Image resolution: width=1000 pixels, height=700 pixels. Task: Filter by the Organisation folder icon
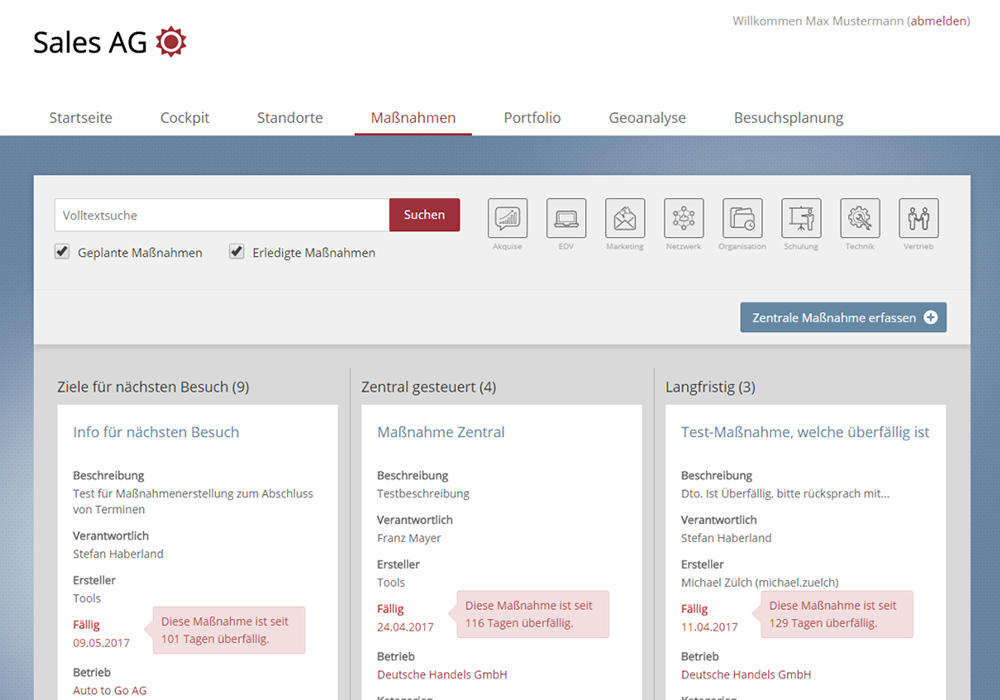click(x=742, y=218)
